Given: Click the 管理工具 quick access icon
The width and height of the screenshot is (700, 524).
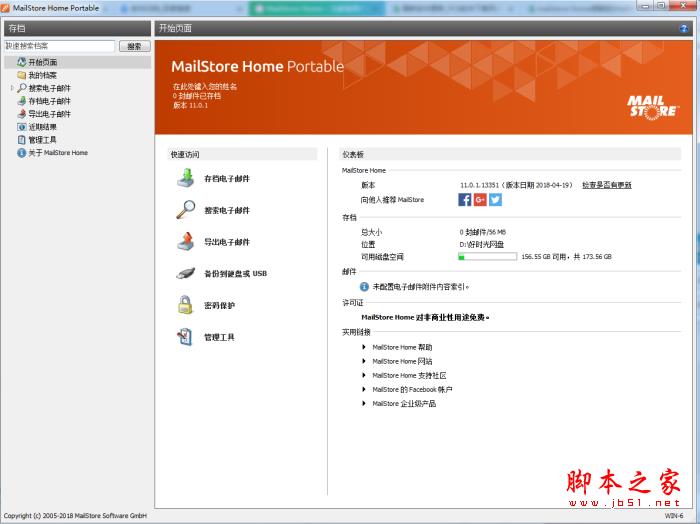Looking at the screenshot, I should pos(186,337).
